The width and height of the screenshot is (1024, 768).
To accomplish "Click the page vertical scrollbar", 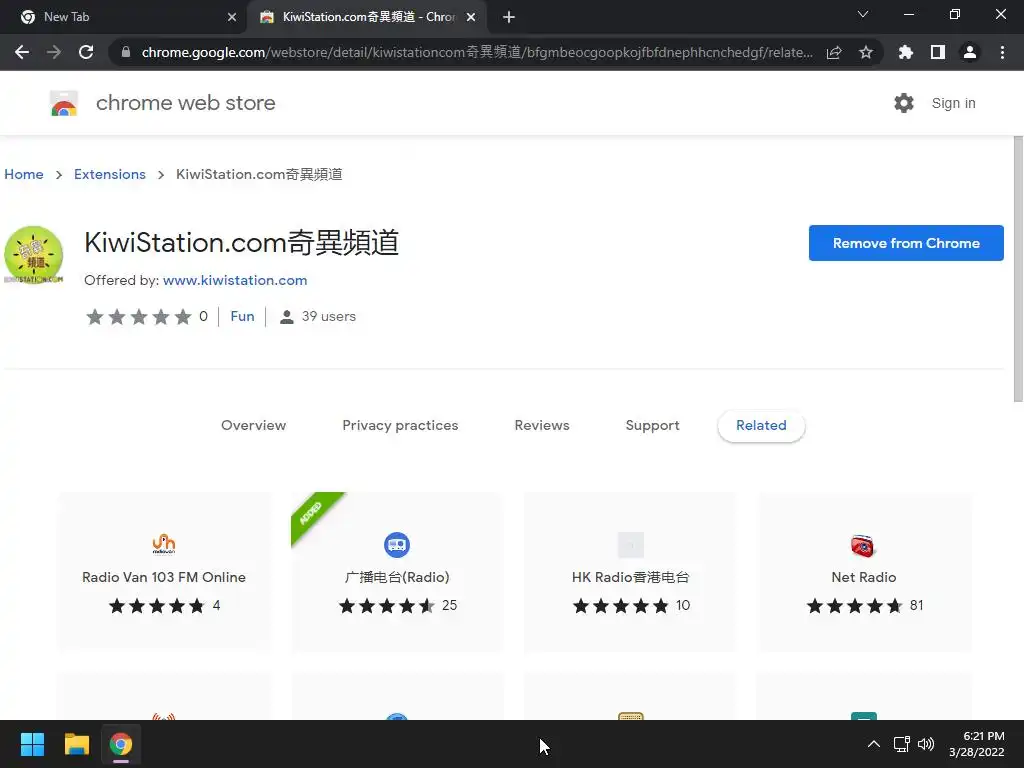I will pos(1018,268).
